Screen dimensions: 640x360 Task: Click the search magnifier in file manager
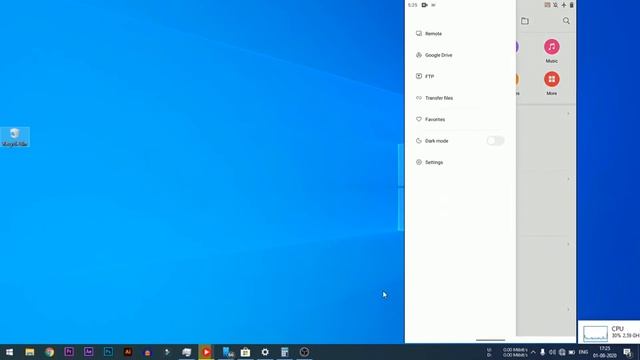click(566, 21)
